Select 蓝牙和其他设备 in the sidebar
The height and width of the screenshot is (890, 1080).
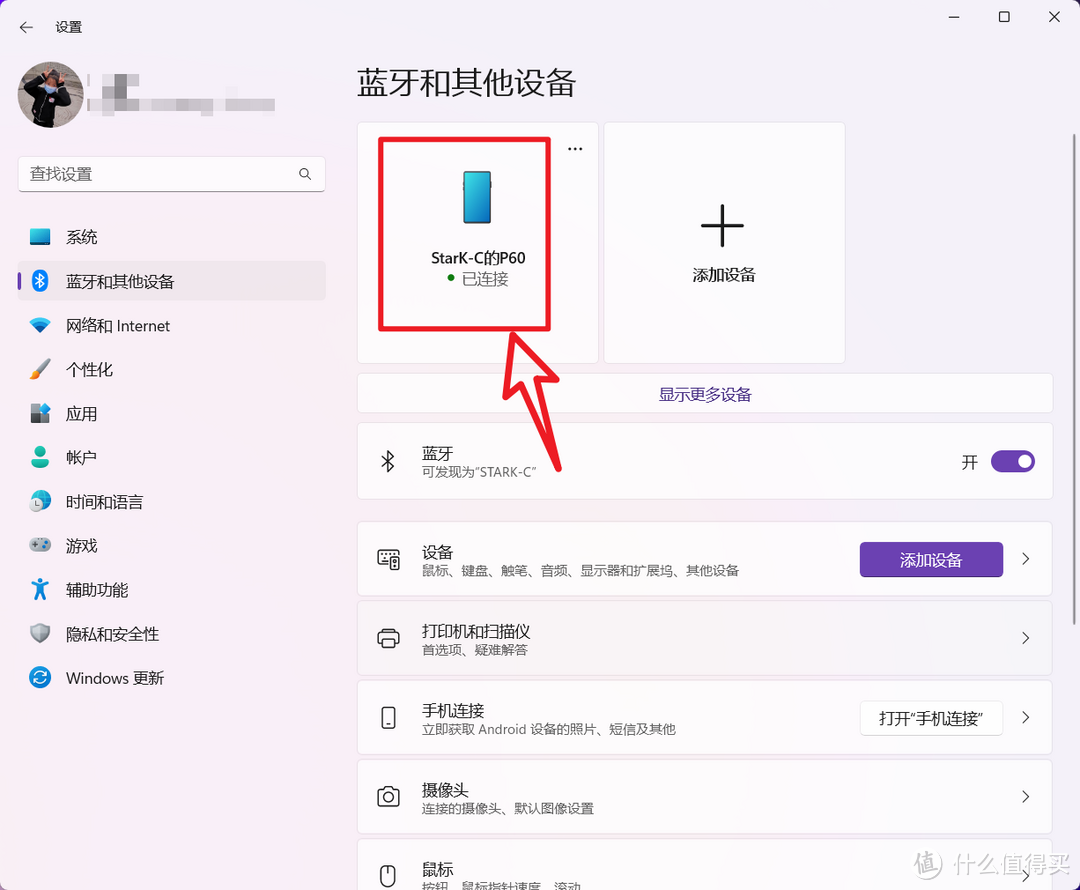pos(172,281)
